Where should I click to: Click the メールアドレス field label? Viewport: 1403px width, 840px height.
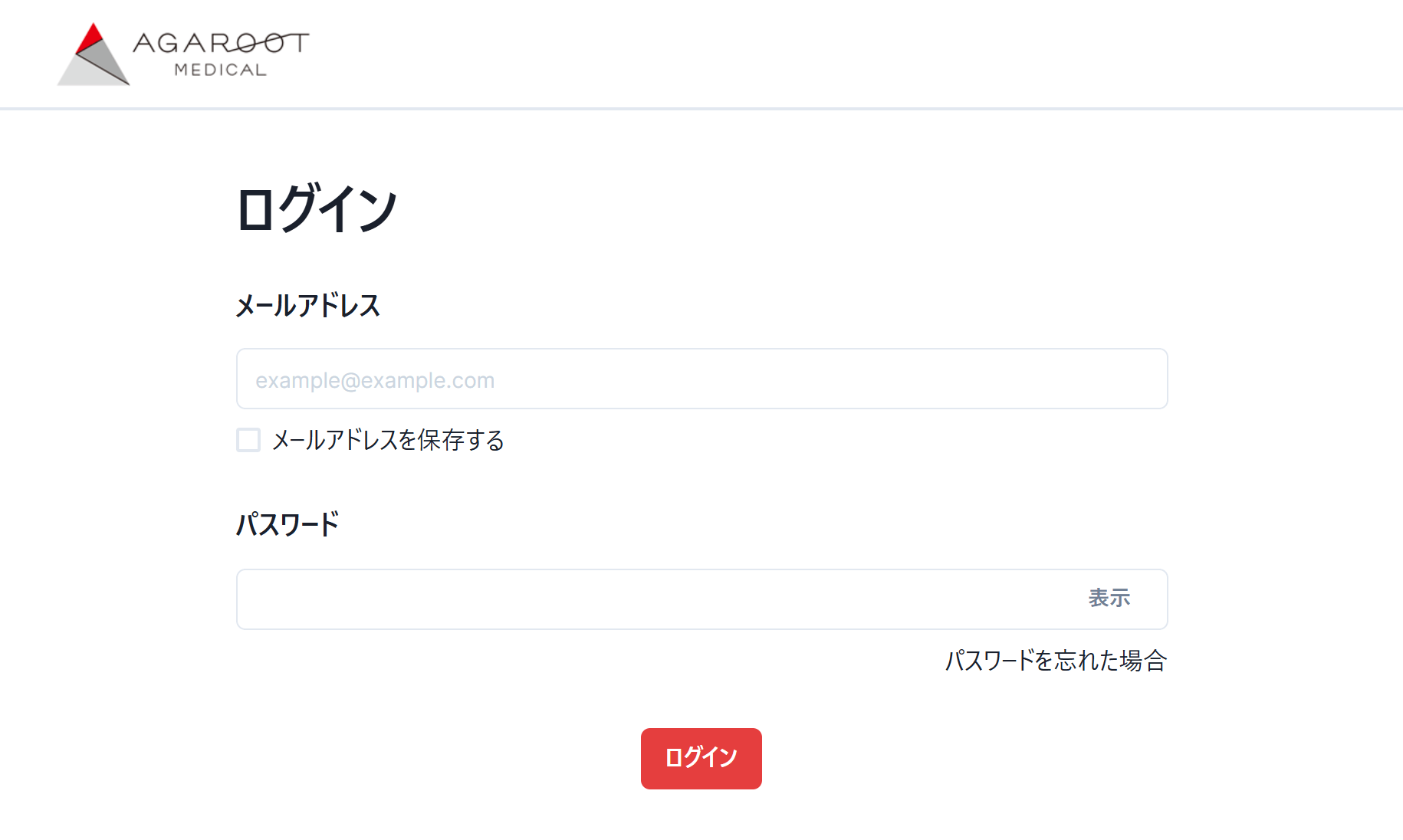307,306
